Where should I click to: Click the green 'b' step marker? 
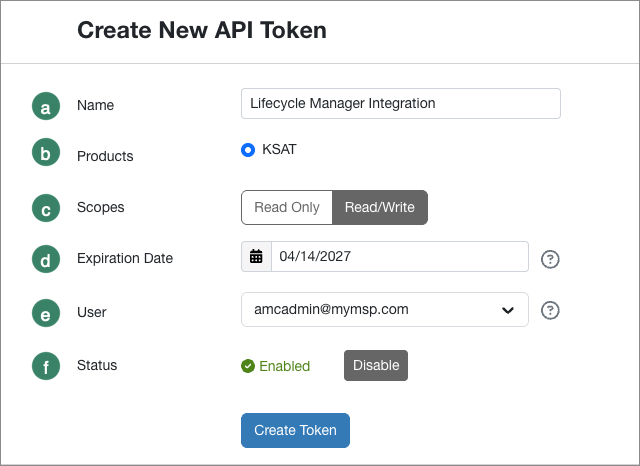tap(45, 155)
